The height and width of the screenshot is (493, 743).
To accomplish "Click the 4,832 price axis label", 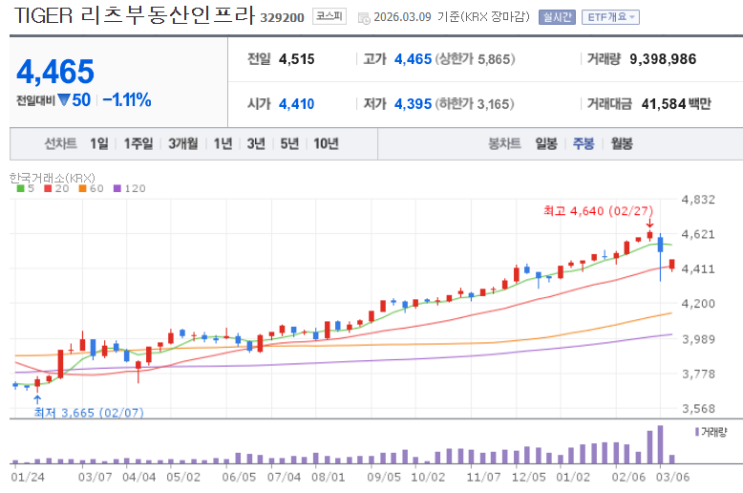I will pyautogui.click(x=698, y=200).
